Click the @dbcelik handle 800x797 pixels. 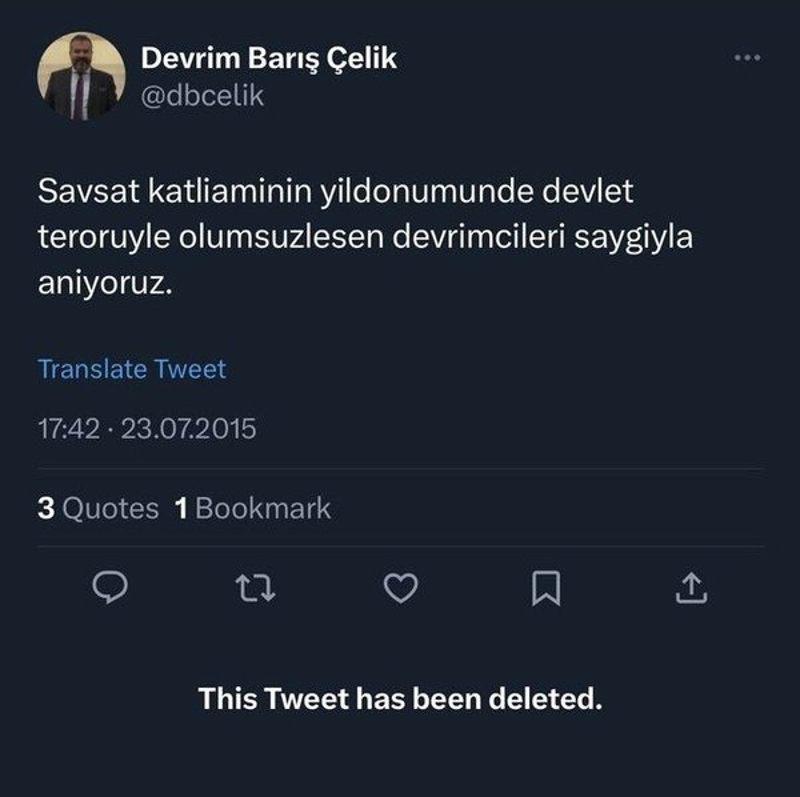pyautogui.click(x=203, y=96)
